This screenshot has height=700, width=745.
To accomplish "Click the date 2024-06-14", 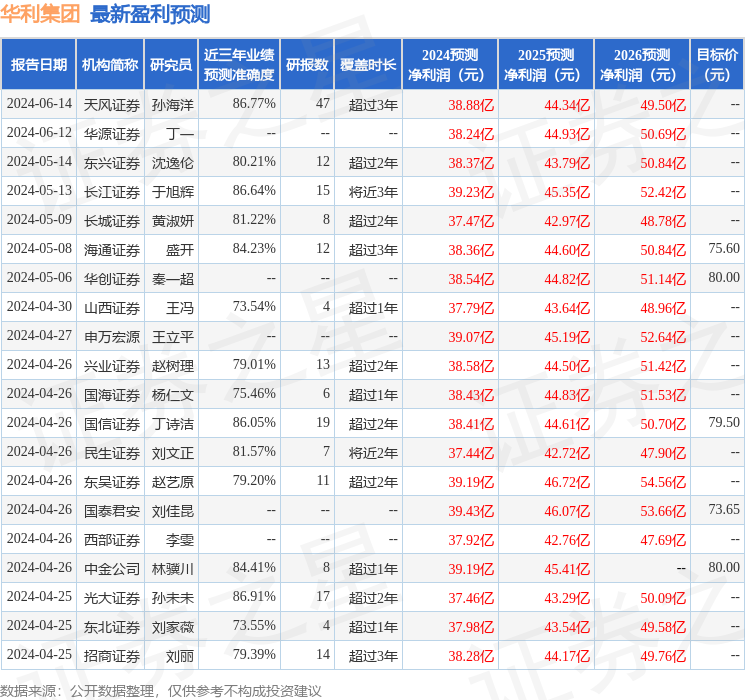I will [39, 104].
